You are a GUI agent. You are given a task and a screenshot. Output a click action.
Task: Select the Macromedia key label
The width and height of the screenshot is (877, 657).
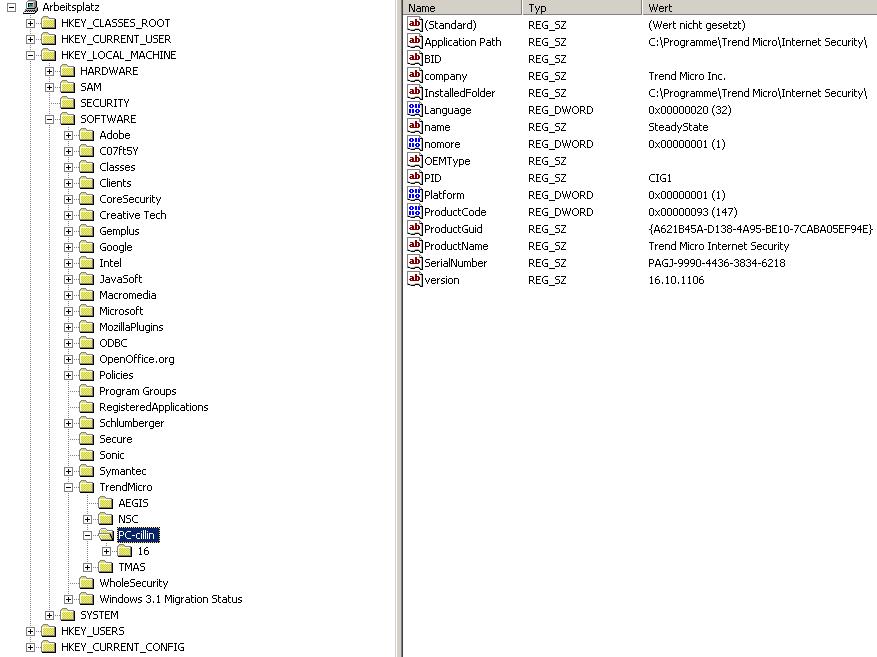pyautogui.click(x=128, y=295)
